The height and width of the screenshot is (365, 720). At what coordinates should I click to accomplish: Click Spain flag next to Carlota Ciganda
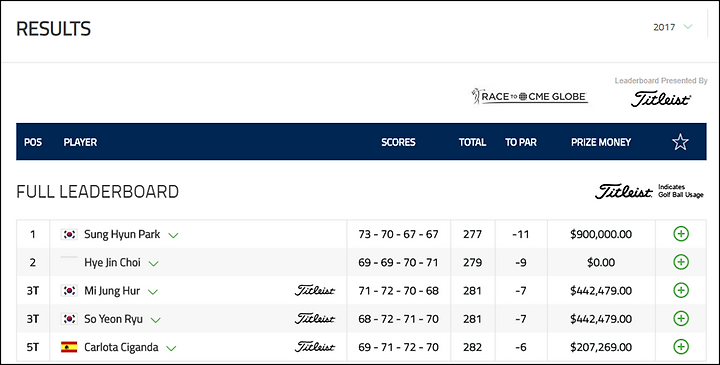[x=69, y=347]
